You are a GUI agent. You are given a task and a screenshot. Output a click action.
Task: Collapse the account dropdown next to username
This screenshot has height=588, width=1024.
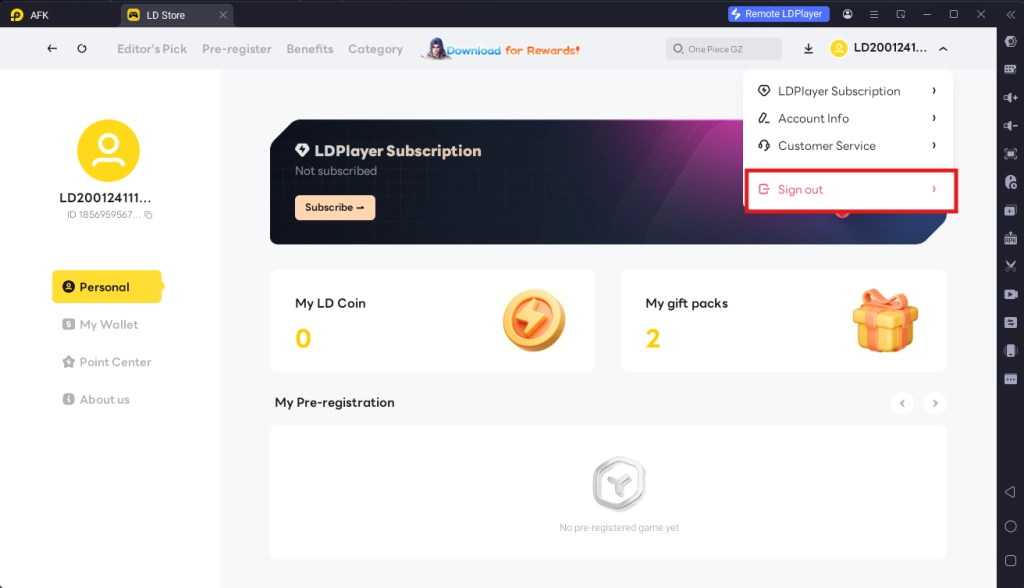943,49
